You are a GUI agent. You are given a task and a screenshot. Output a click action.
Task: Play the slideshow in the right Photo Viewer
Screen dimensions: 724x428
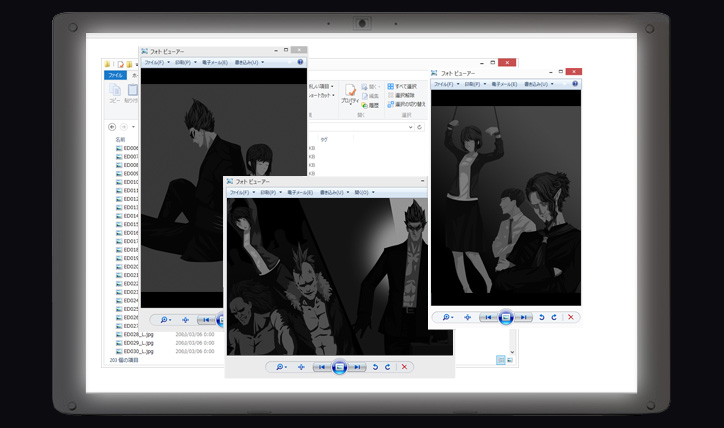506,317
